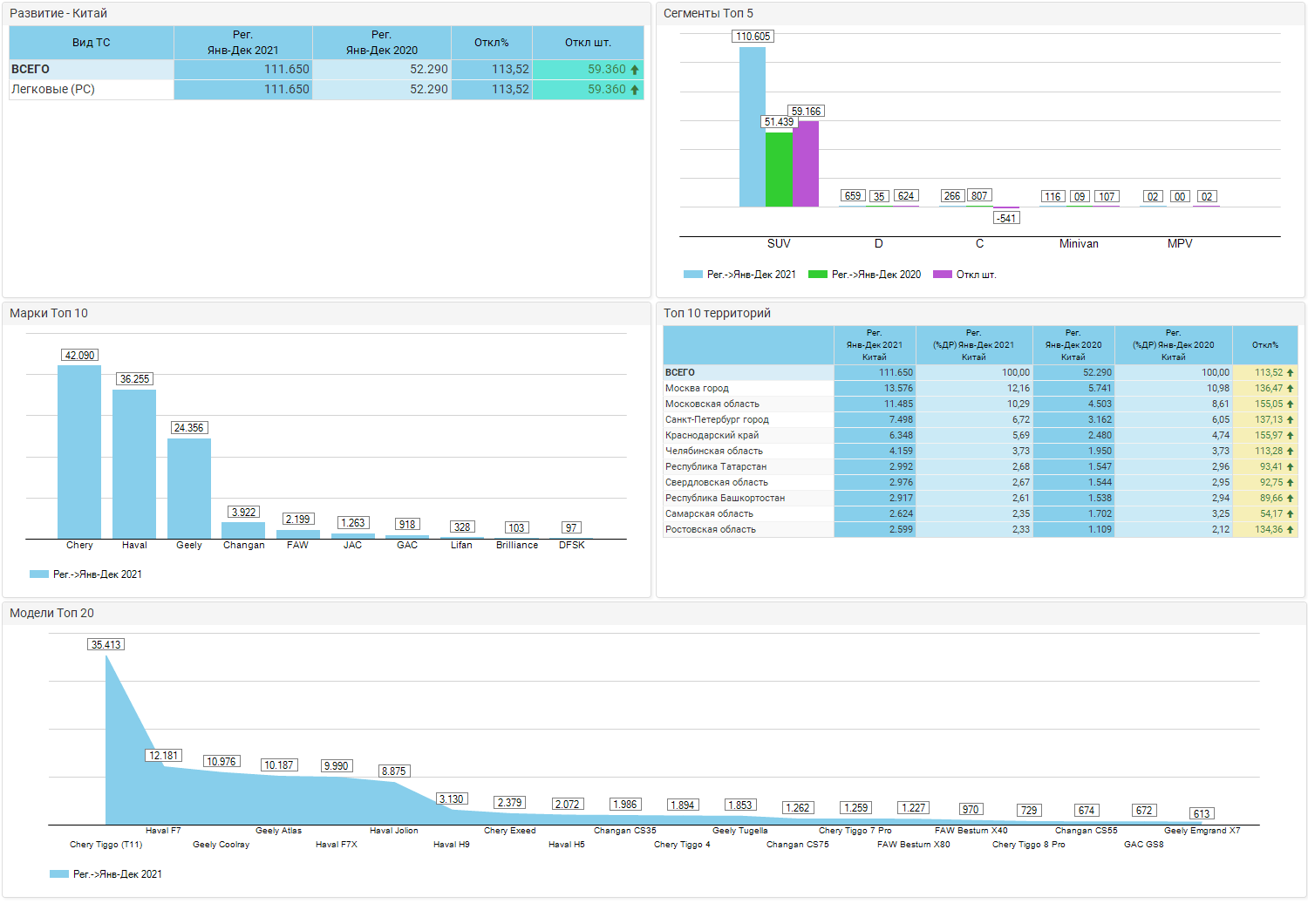Click the 42.090 value label above Chery
The width and height of the screenshot is (1308, 924).
point(79,356)
